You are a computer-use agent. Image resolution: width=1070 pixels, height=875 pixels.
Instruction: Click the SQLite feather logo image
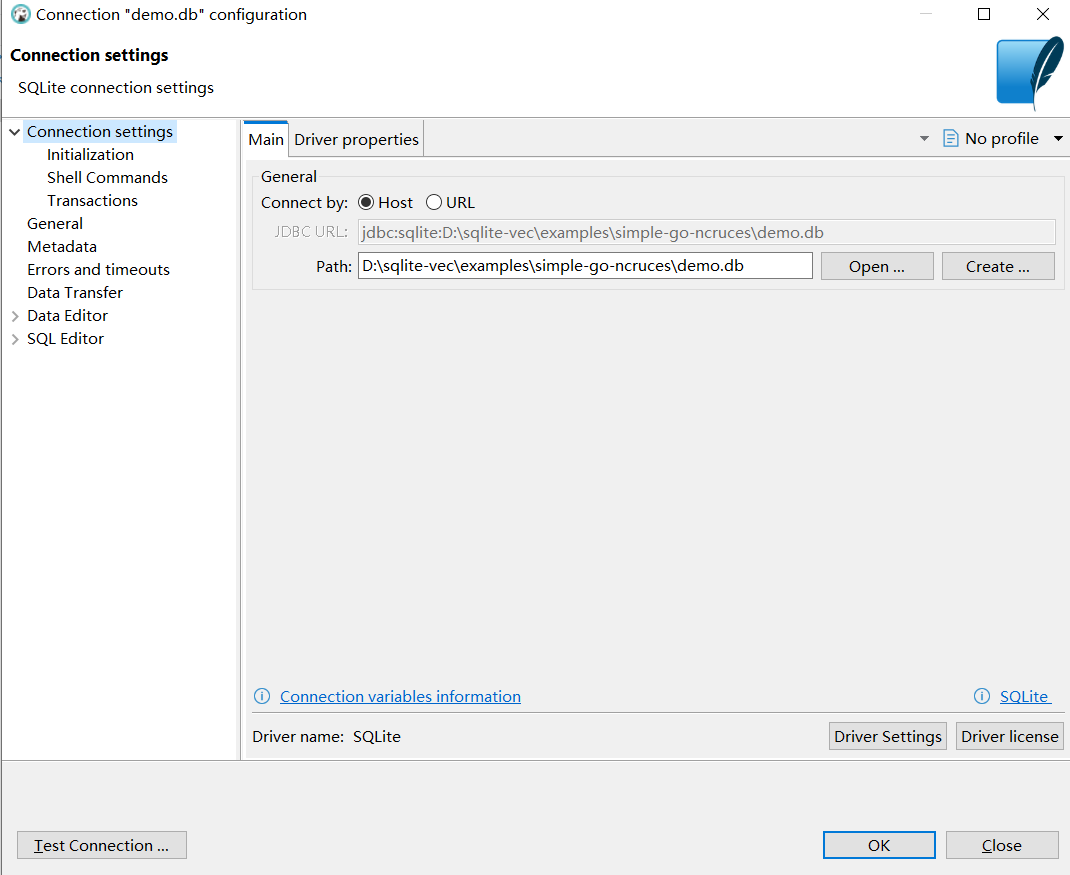[1029, 73]
